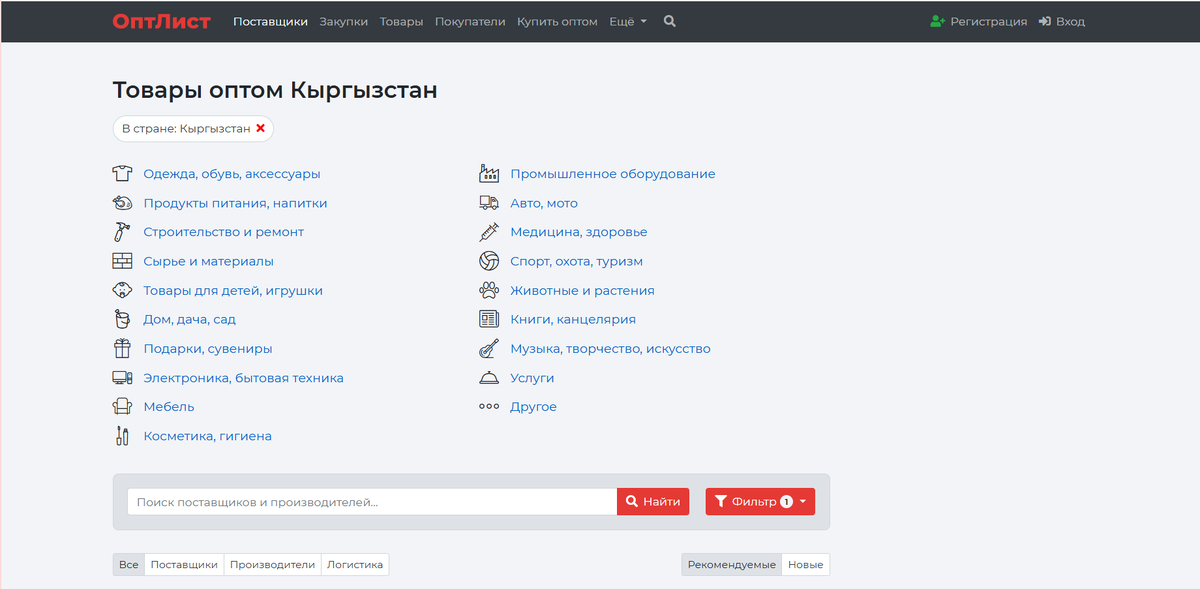Click the newspaper icon for Книги, канцелярия

489,320
